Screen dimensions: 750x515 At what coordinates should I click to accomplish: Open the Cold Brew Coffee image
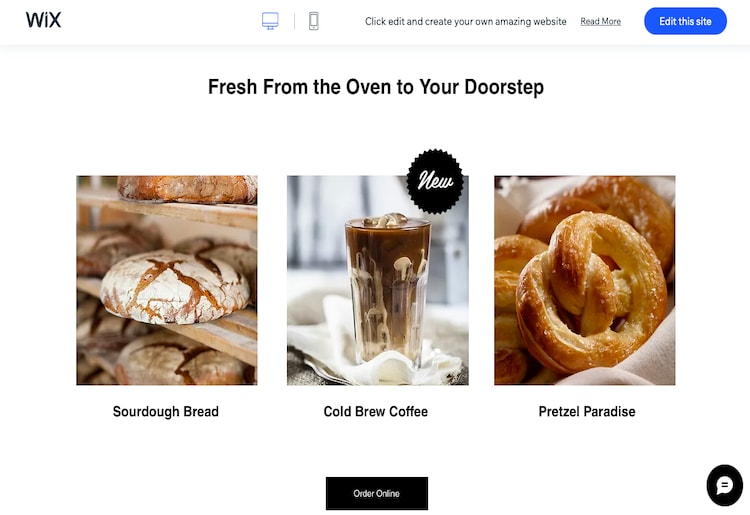coord(378,280)
